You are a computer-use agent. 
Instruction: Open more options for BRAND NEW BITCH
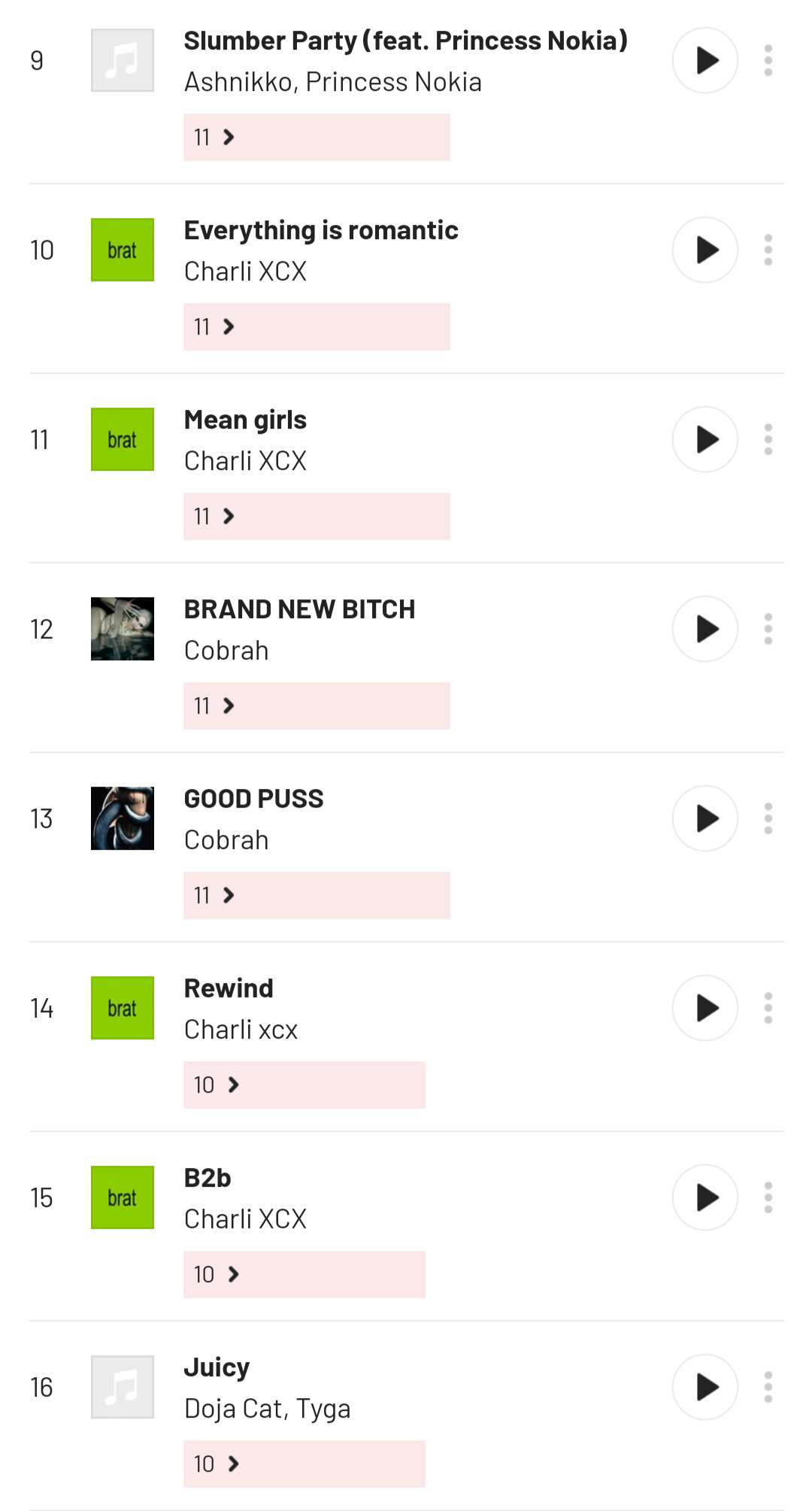[768, 629]
